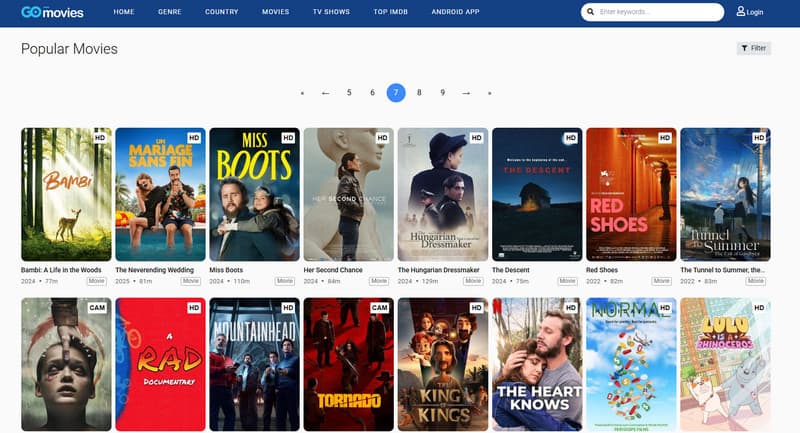Click Movie tag under Miss Boots
Screen dimensions: 800x433
pyautogui.click(x=285, y=281)
